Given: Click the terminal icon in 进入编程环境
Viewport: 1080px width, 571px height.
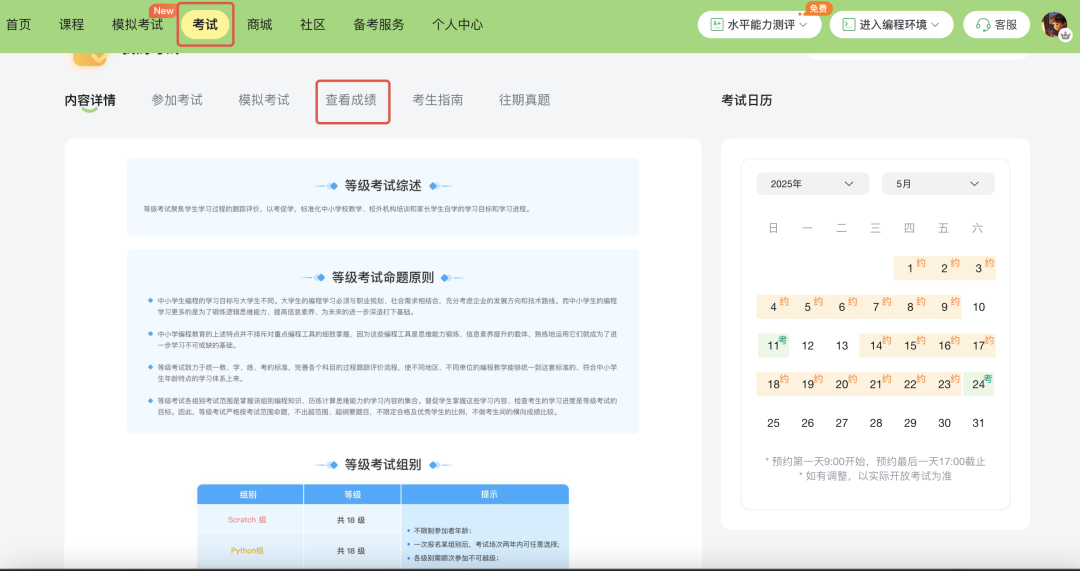Looking at the screenshot, I should (x=848, y=25).
